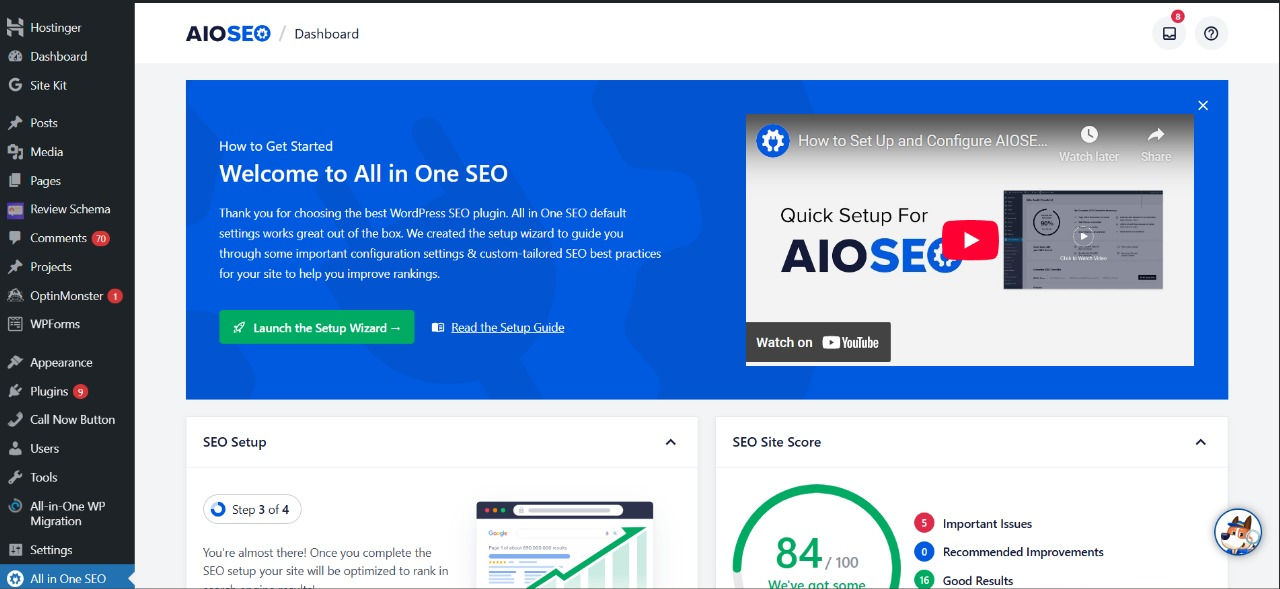The width and height of the screenshot is (1280, 589).
Task: Click the All-in-One WP Migration icon
Action: pyautogui.click(x=15, y=507)
